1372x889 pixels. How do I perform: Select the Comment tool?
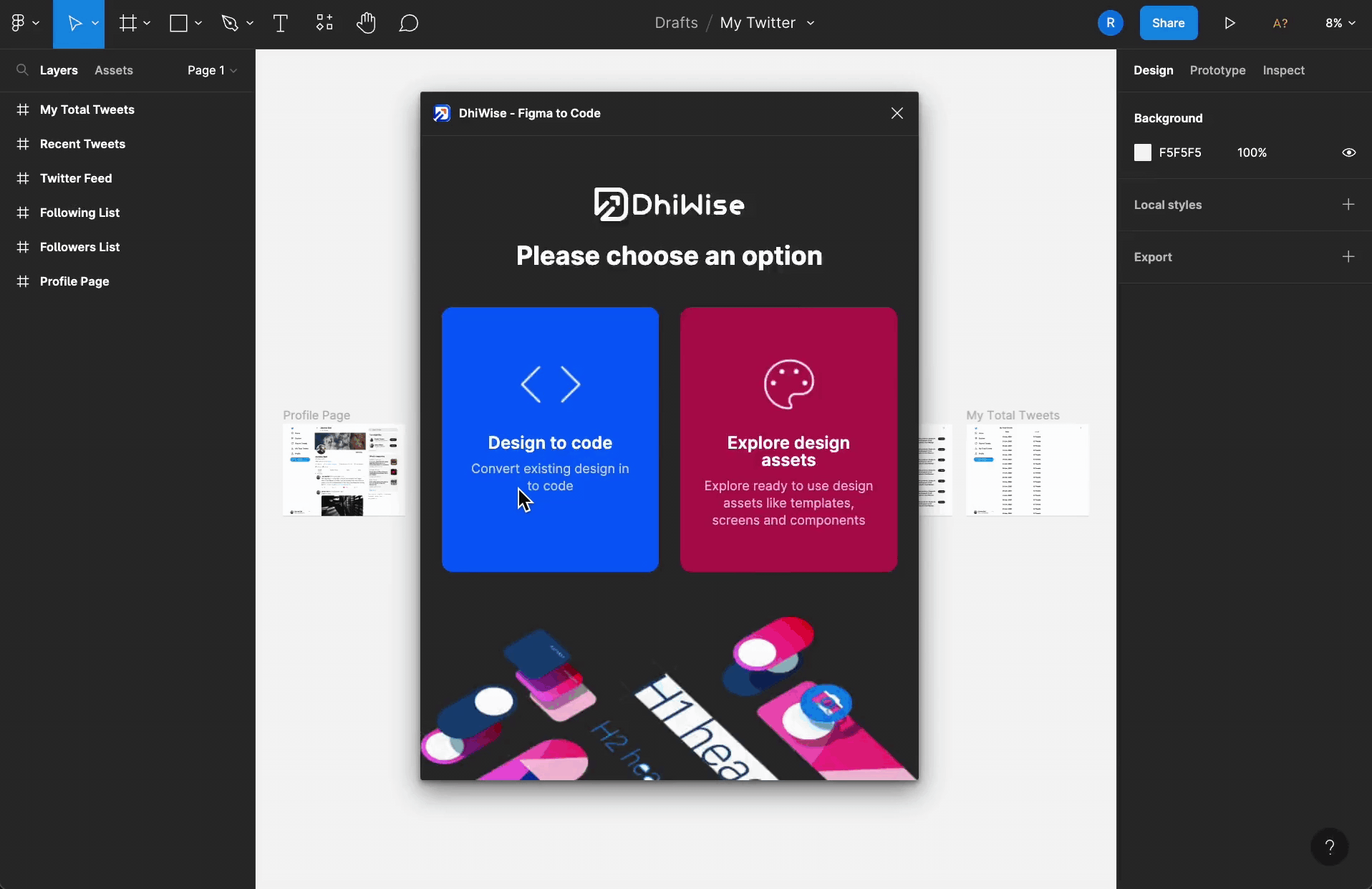409,24
